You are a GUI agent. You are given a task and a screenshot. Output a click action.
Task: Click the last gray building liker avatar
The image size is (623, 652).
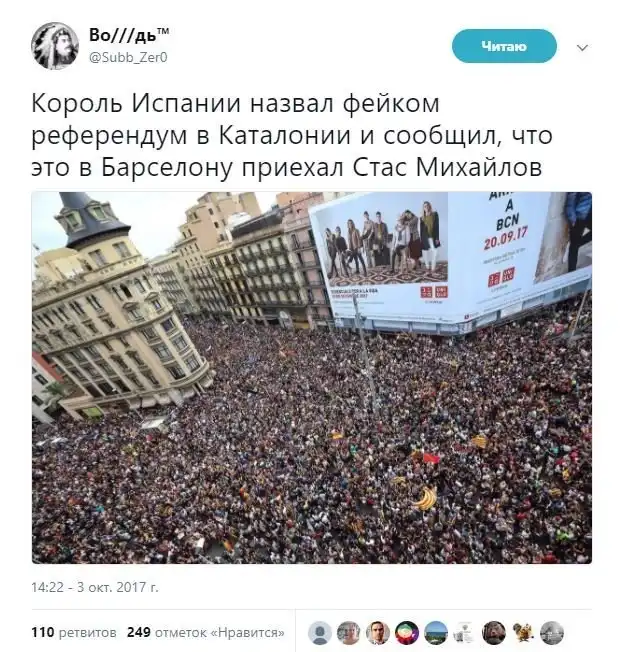tap(552, 633)
